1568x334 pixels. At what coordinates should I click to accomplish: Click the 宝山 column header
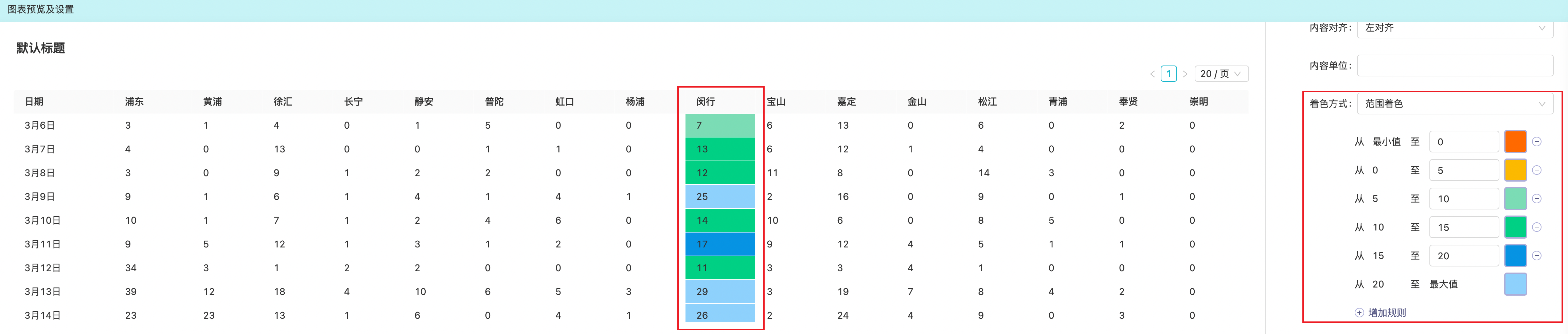(776, 101)
